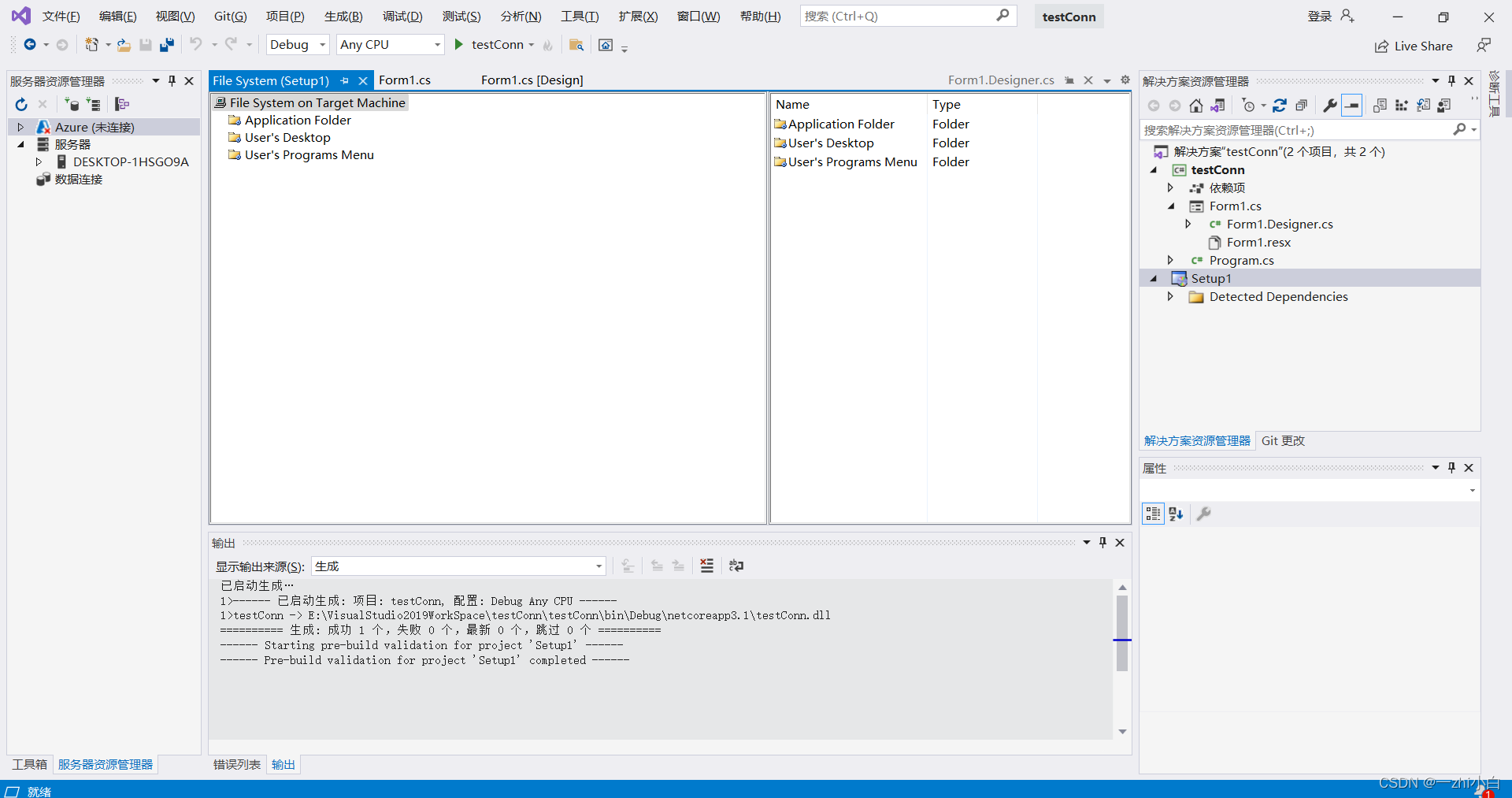1512x798 pixels.
Task: Click the Output panel vertical scrollbar thumb
Action: (x=1122, y=633)
